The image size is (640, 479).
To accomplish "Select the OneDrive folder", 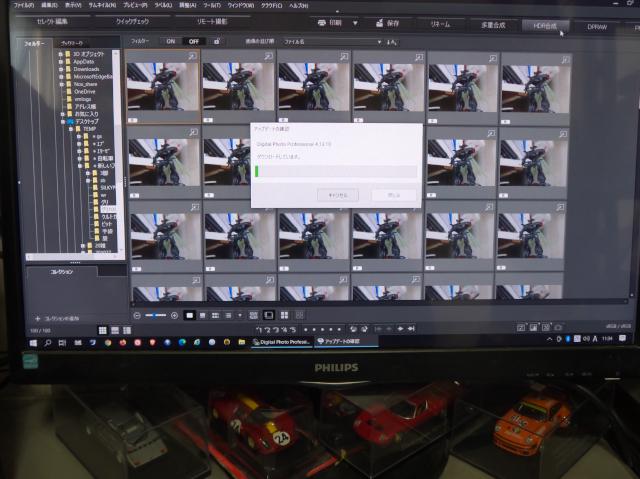I will coord(85,92).
